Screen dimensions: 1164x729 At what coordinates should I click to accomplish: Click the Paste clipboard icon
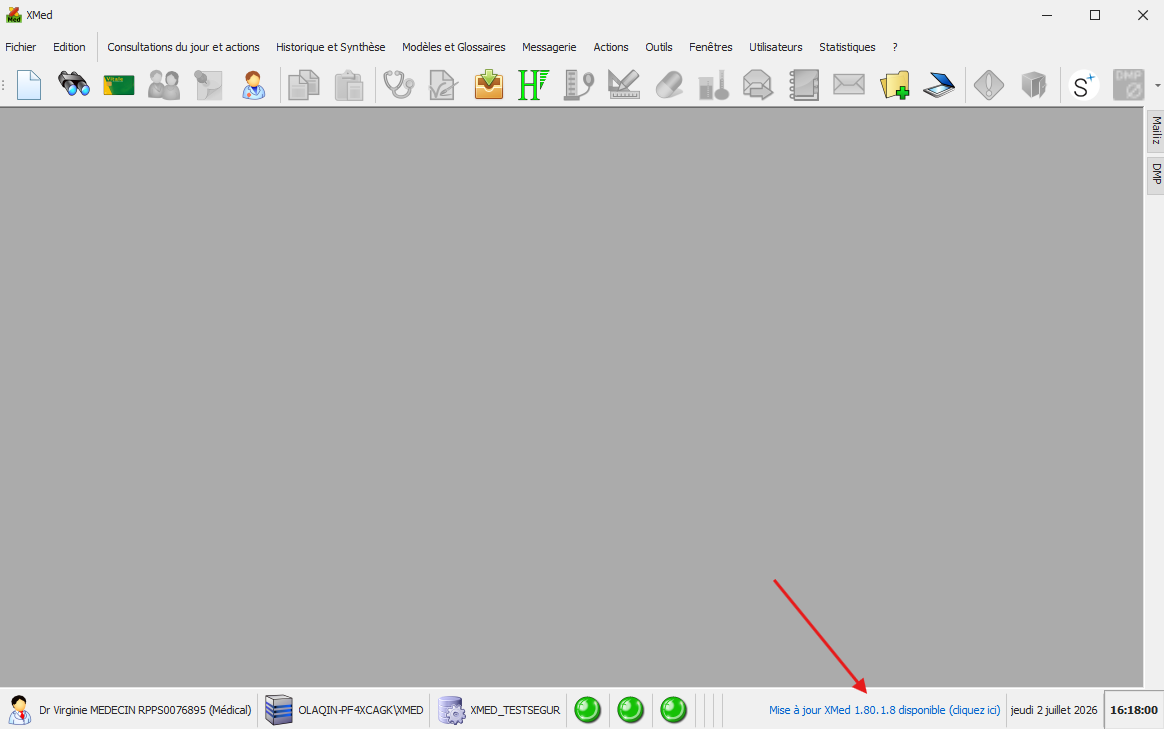pyautogui.click(x=349, y=85)
